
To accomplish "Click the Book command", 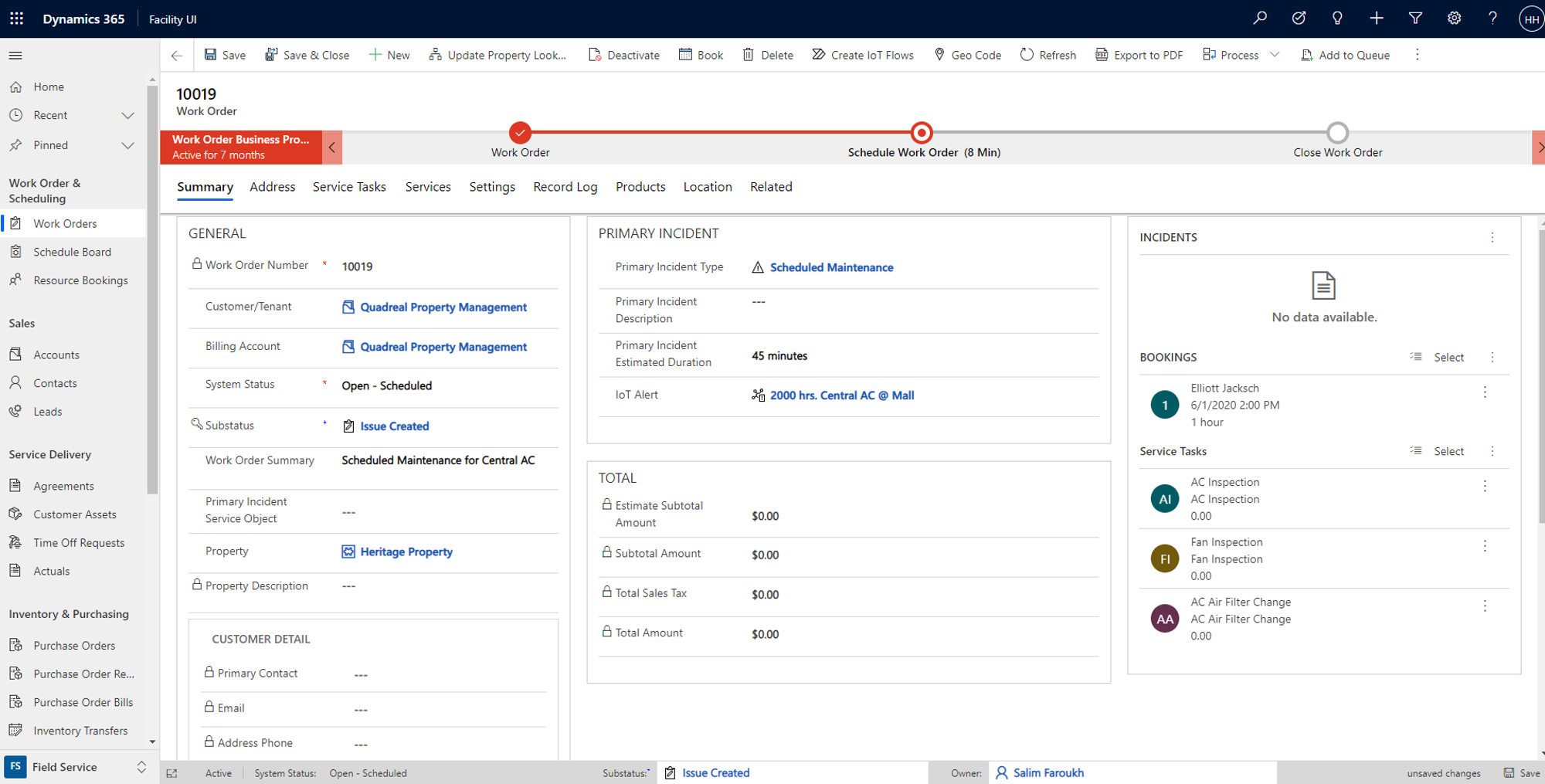I will 701,55.
